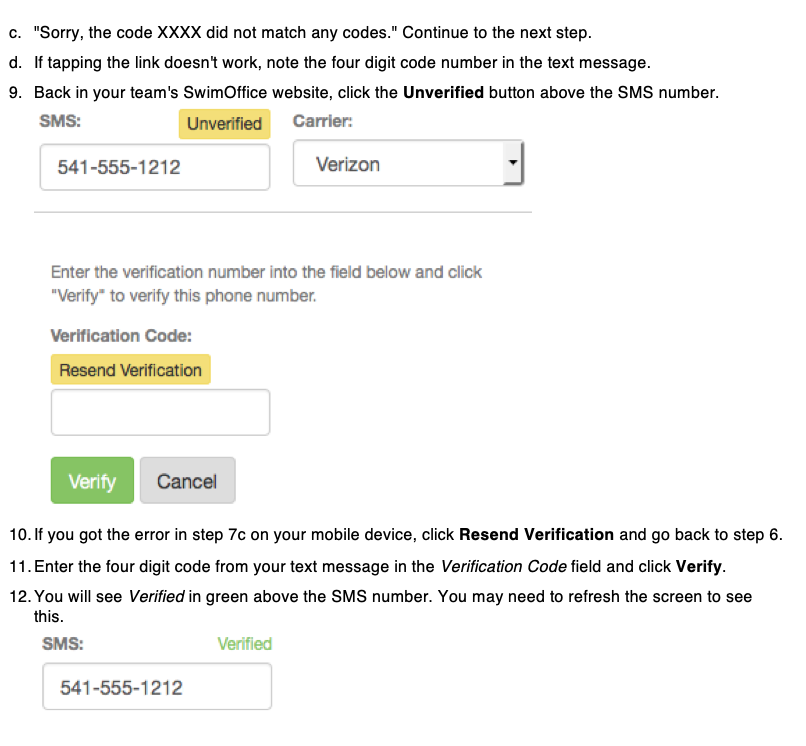The width and height of the screenshot is (806, 746).
Task: Focus the SMS field below Verified label
Action: coord(157,687)
